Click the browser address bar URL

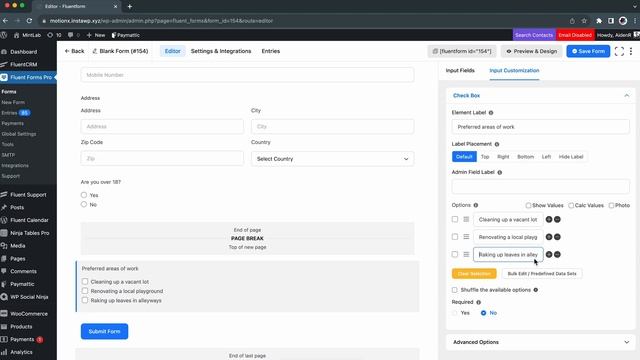(161, 21)
